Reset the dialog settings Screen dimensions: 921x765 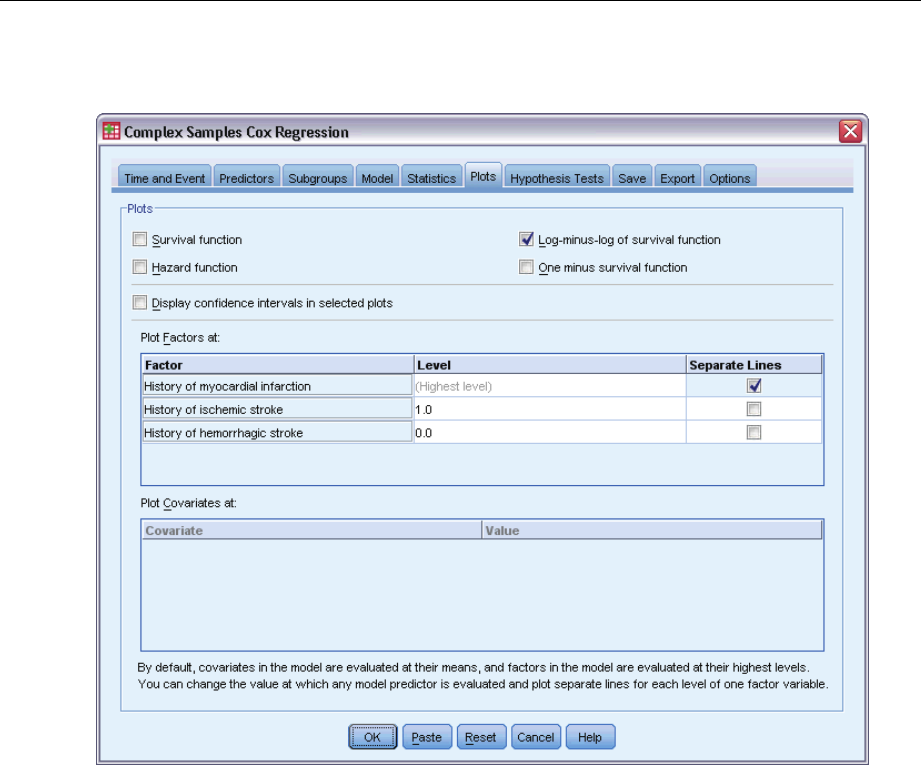point(481,737)
